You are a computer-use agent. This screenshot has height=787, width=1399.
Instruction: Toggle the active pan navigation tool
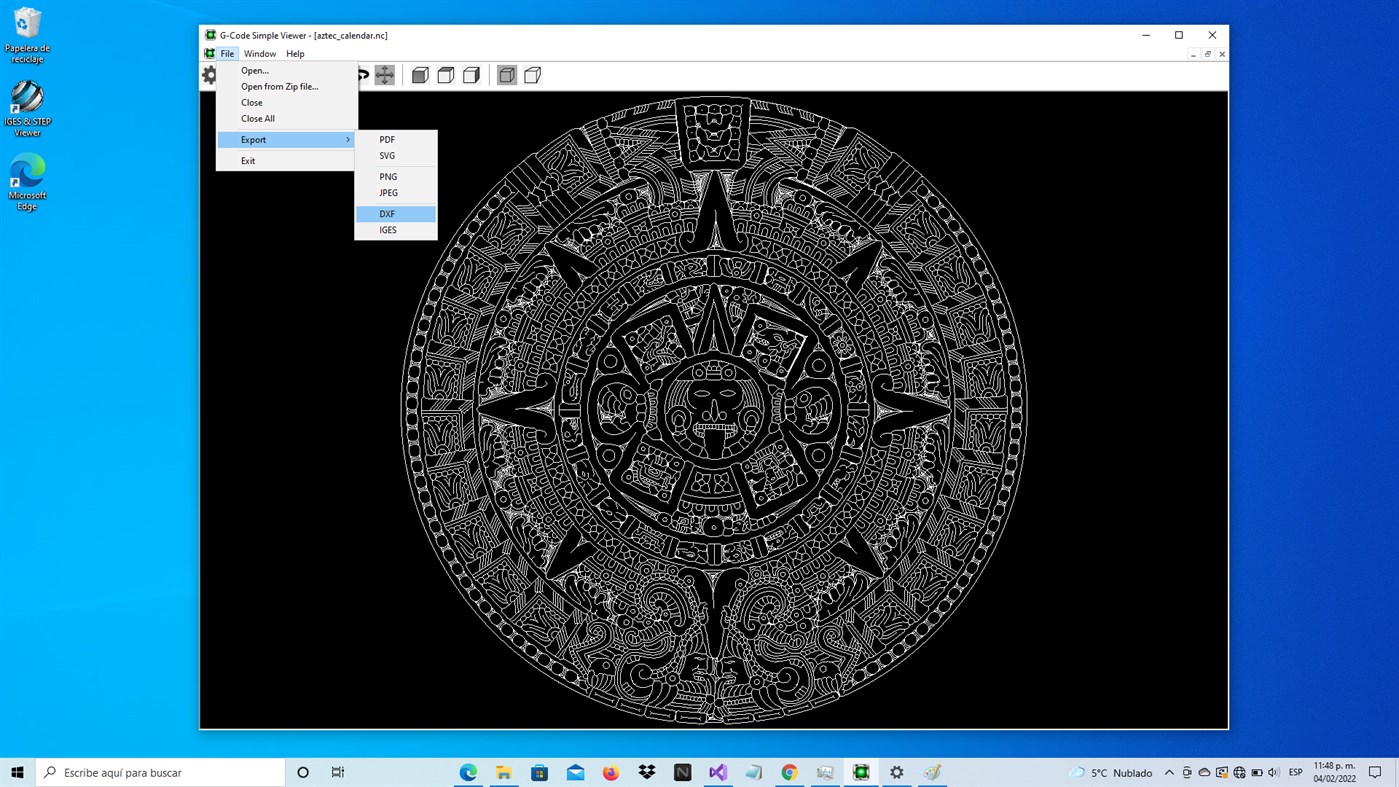point(384,74)
